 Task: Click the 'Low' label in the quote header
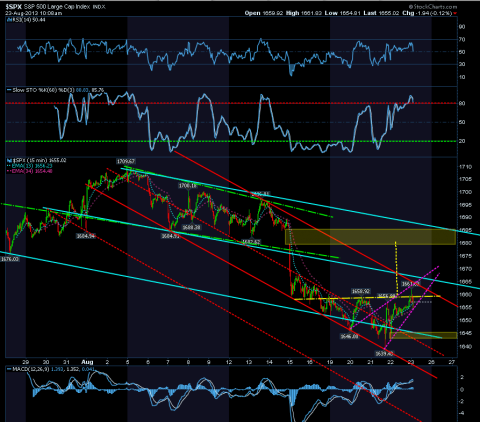(331, 13)
